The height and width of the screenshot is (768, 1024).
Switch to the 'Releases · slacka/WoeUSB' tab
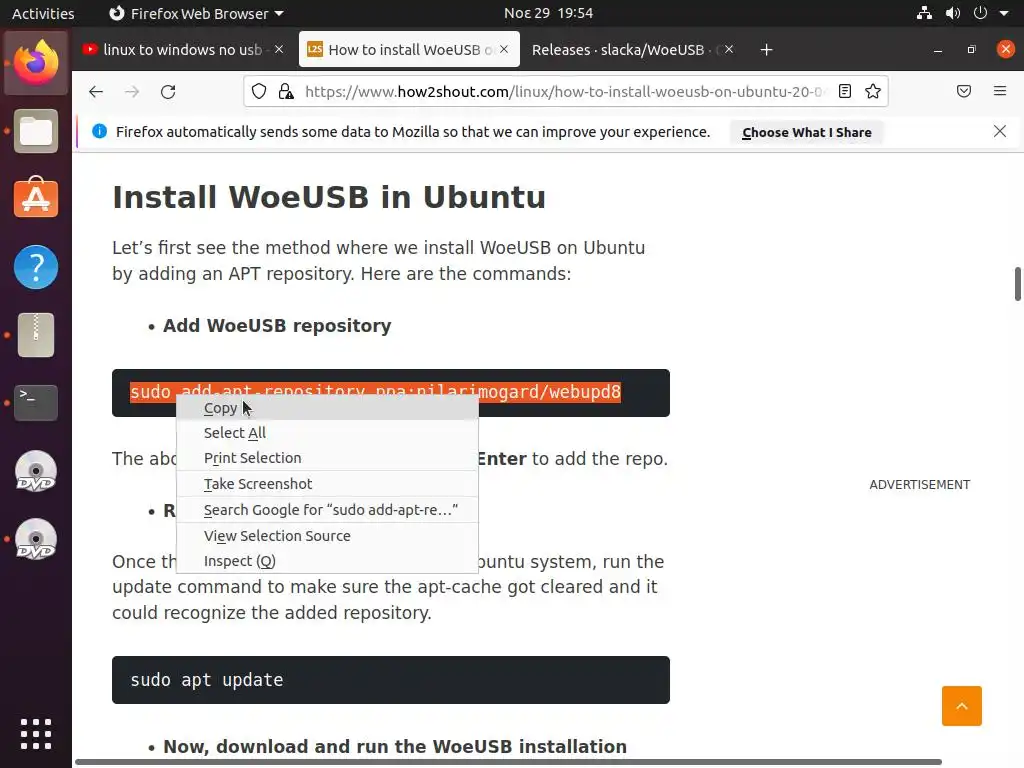(619, 50)
